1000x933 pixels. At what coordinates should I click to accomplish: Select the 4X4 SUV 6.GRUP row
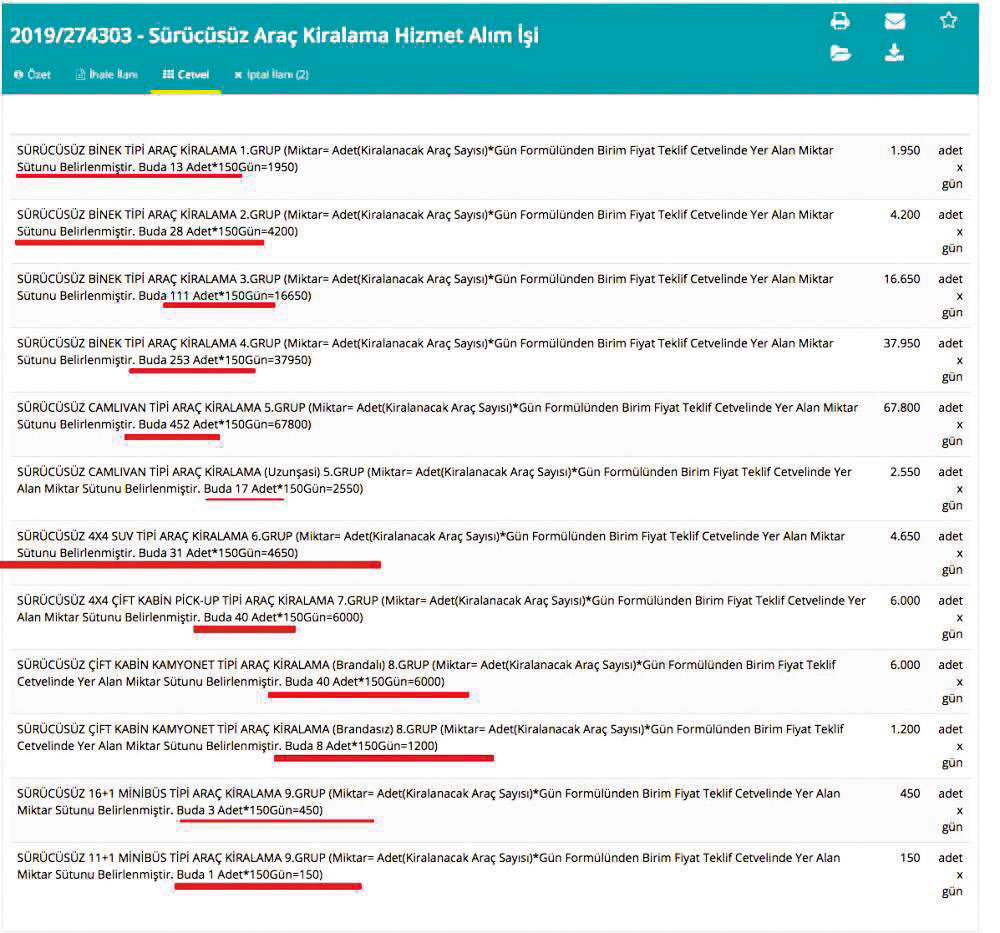coord(431,545)
